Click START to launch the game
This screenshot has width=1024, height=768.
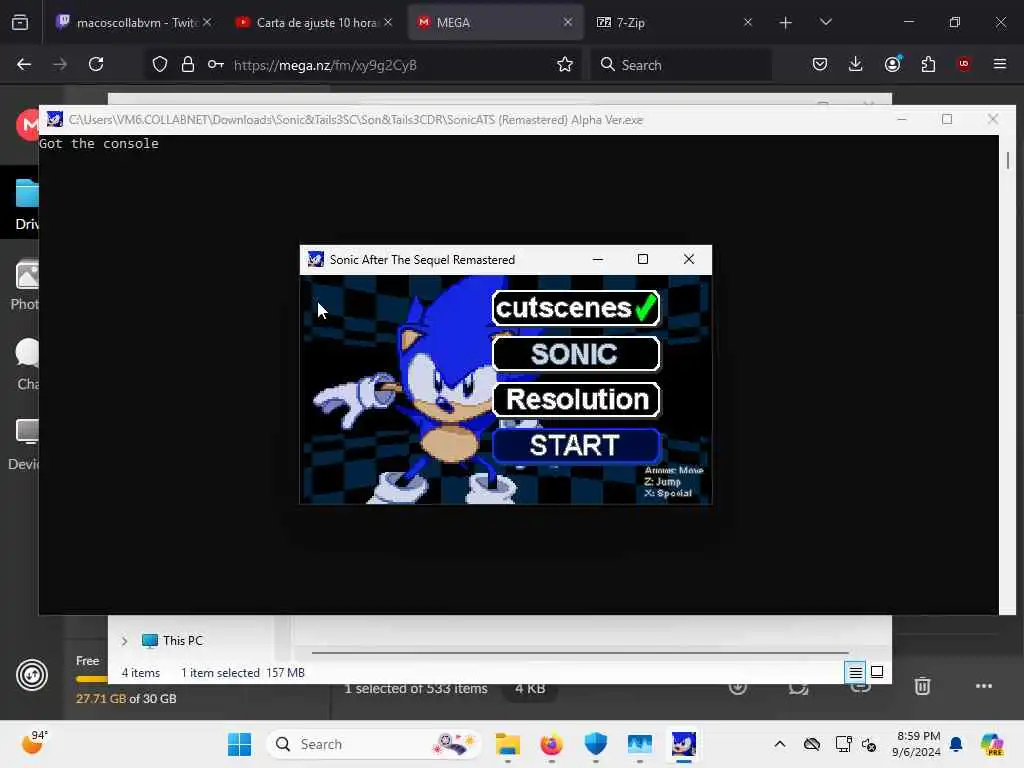point(575,445)
